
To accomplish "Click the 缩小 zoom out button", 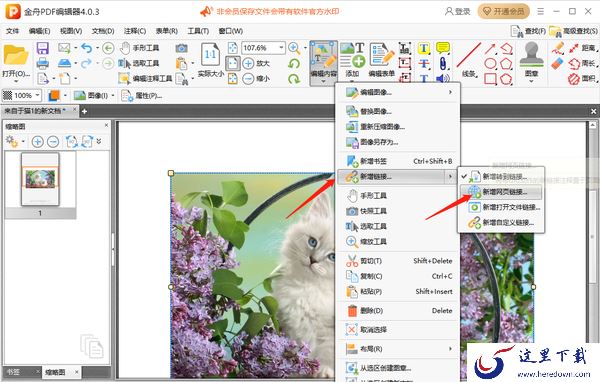I will tap(256, 78).
